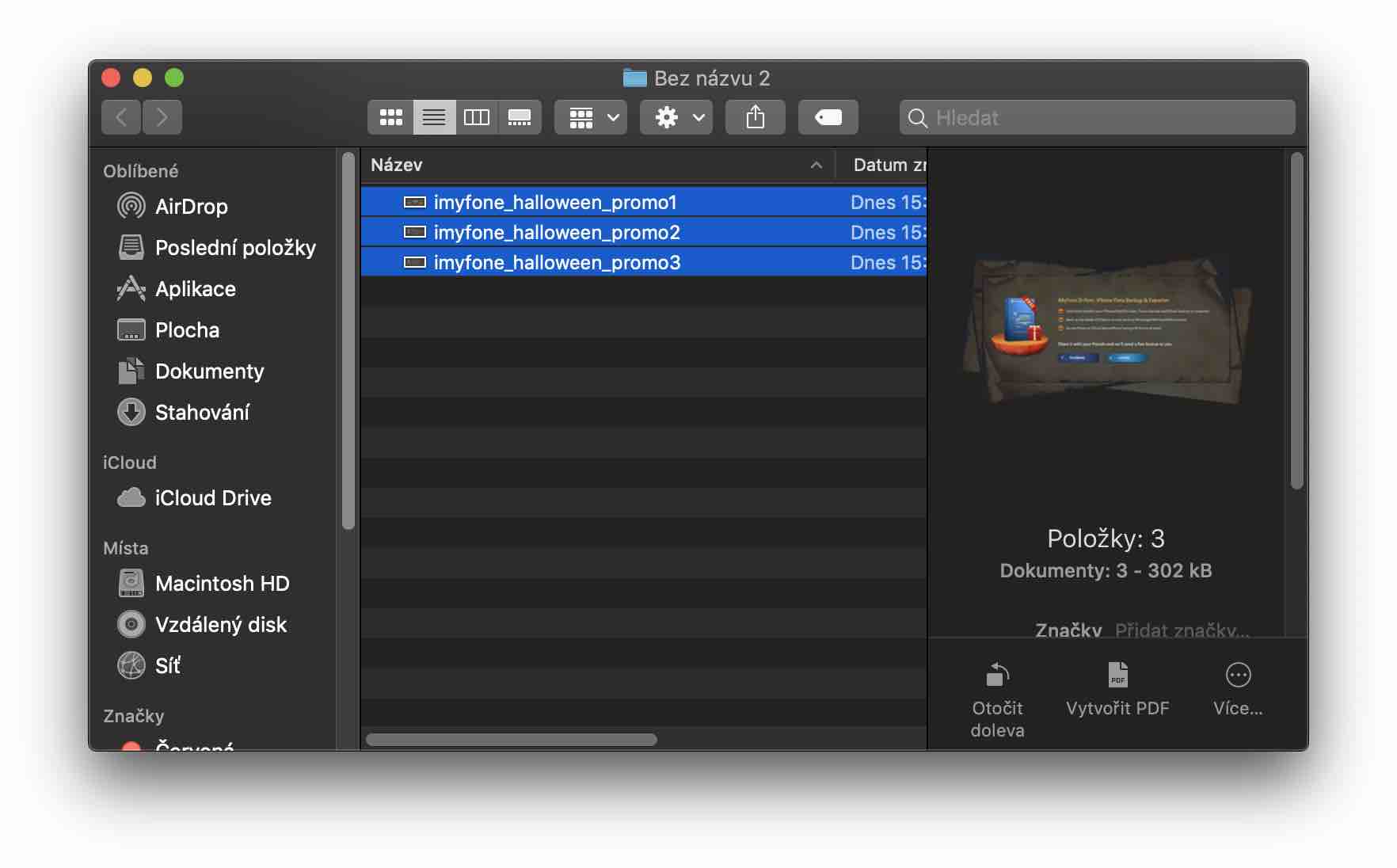Click Otočit doleva rotate button
This screenshot has height=868, width=1397.
(x=997, y=700)
